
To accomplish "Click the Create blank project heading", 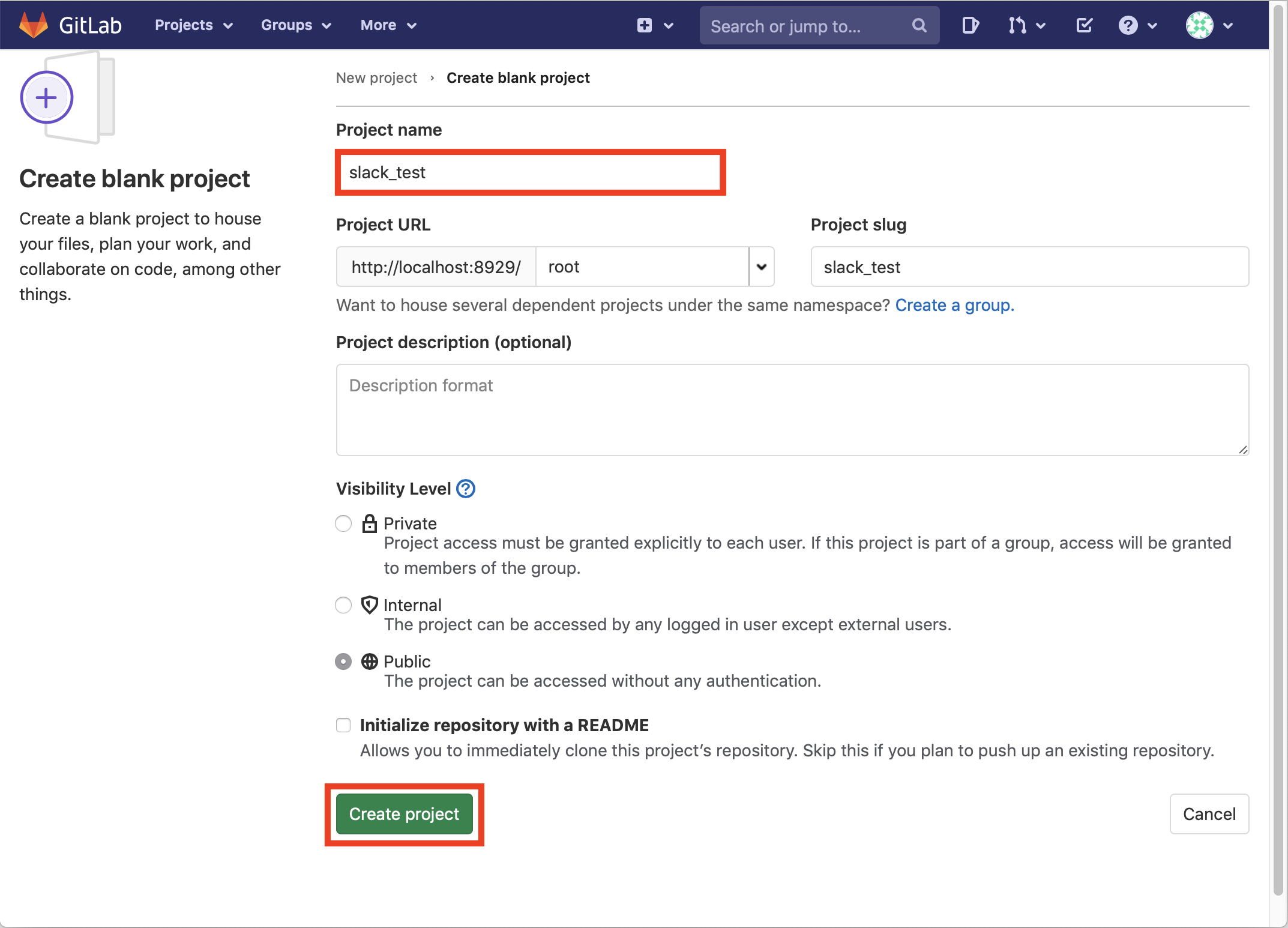I will coord(134,179).
